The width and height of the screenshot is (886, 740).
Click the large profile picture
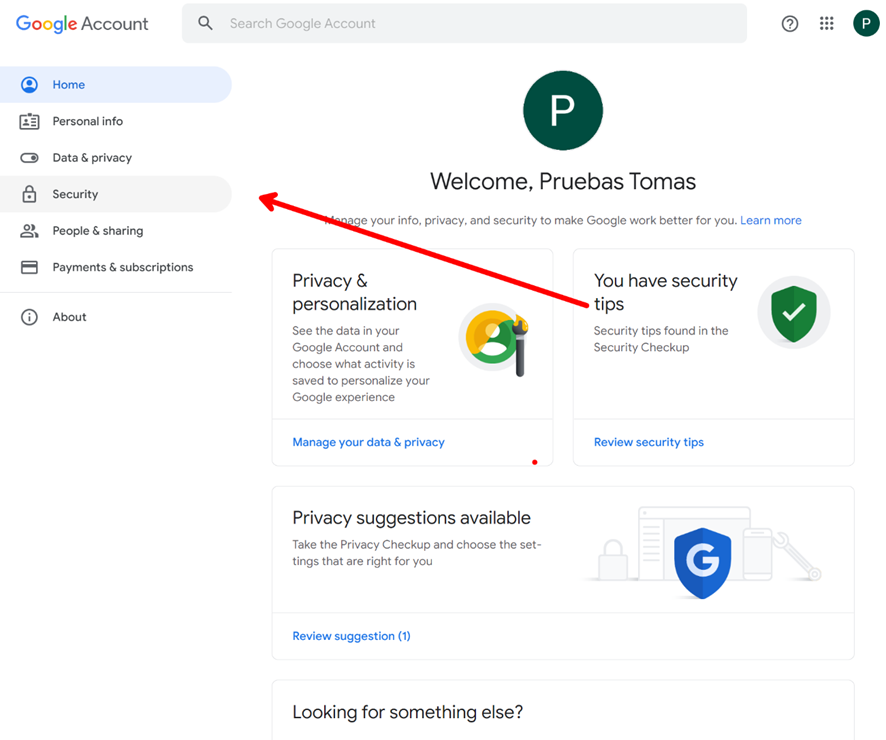563,110
